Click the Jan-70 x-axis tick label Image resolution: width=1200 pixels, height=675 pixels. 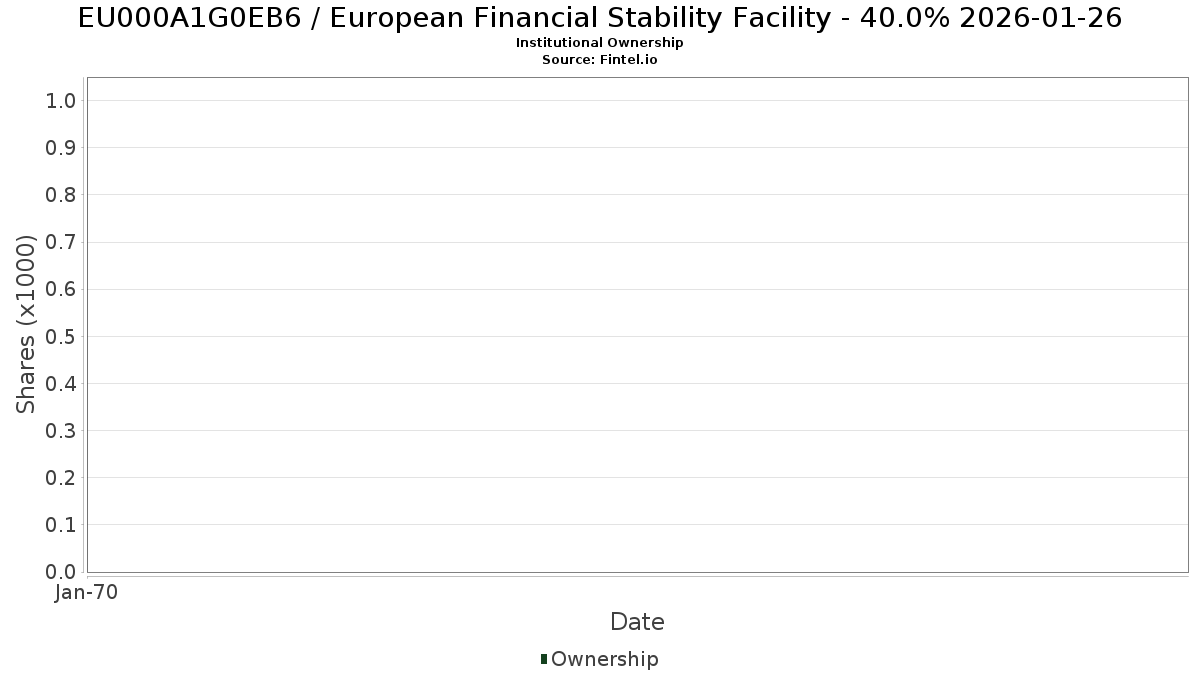[x=87, y=592]
